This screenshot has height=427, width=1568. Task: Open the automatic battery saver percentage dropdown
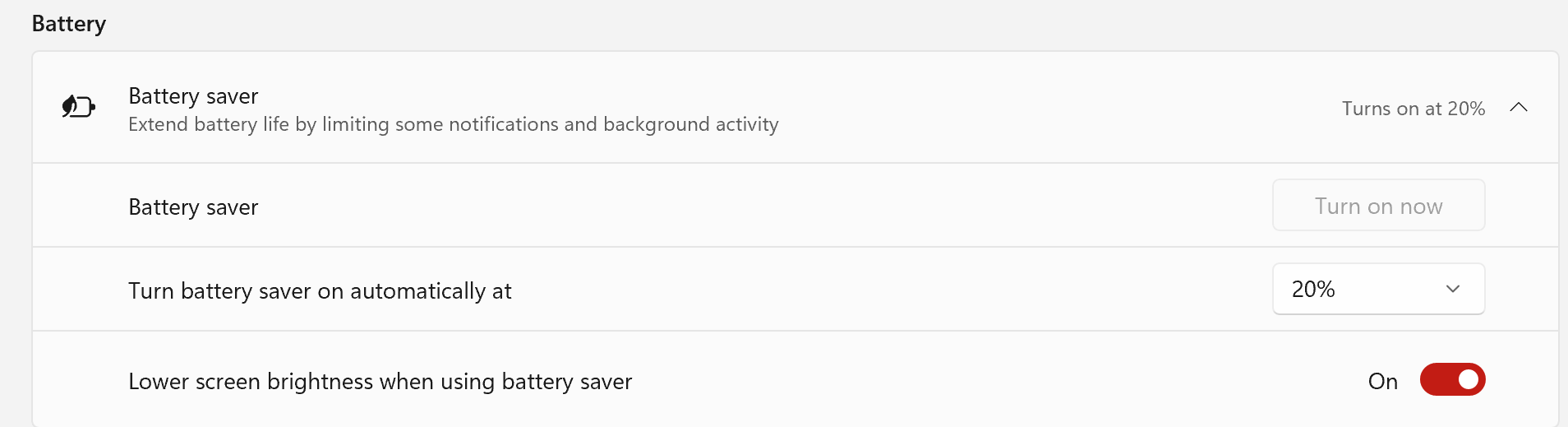tap(1378, 289)
